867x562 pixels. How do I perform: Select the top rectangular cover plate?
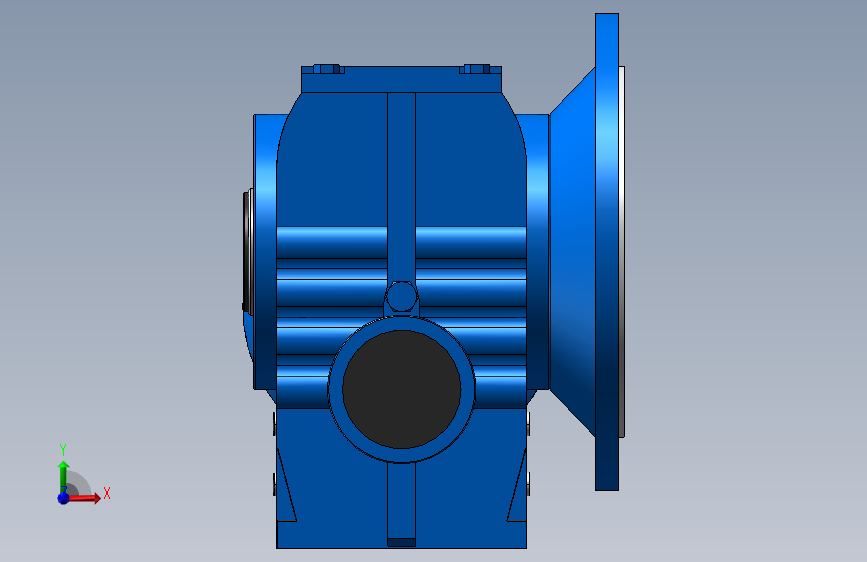(x=401, y=80)
